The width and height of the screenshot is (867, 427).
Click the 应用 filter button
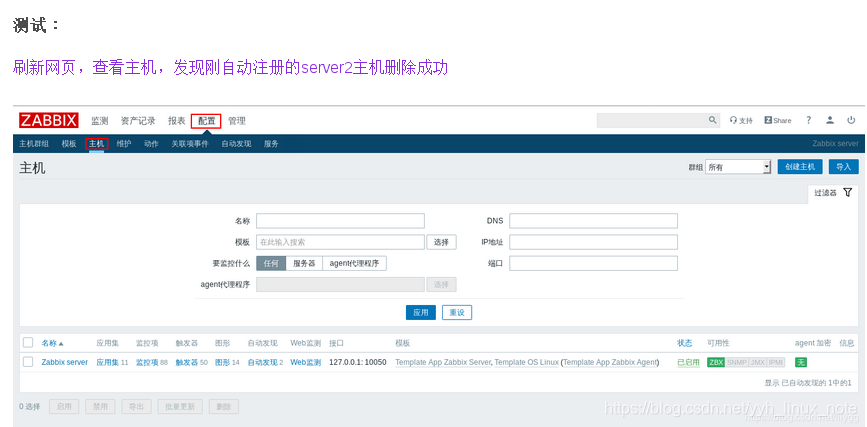[421, 313]
